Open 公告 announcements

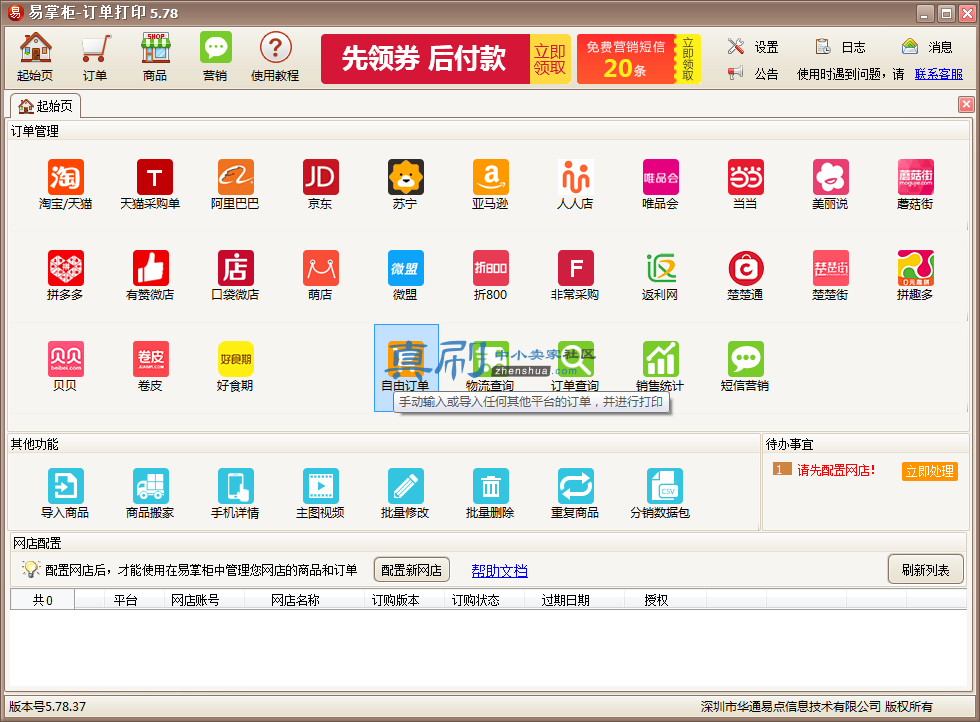pyautogui.click(x=753, y=74)
